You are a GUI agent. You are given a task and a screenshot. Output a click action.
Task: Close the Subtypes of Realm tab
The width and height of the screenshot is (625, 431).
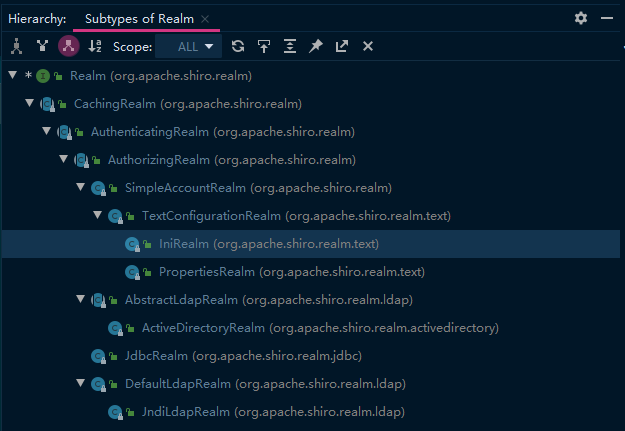[x=205, y=19]
